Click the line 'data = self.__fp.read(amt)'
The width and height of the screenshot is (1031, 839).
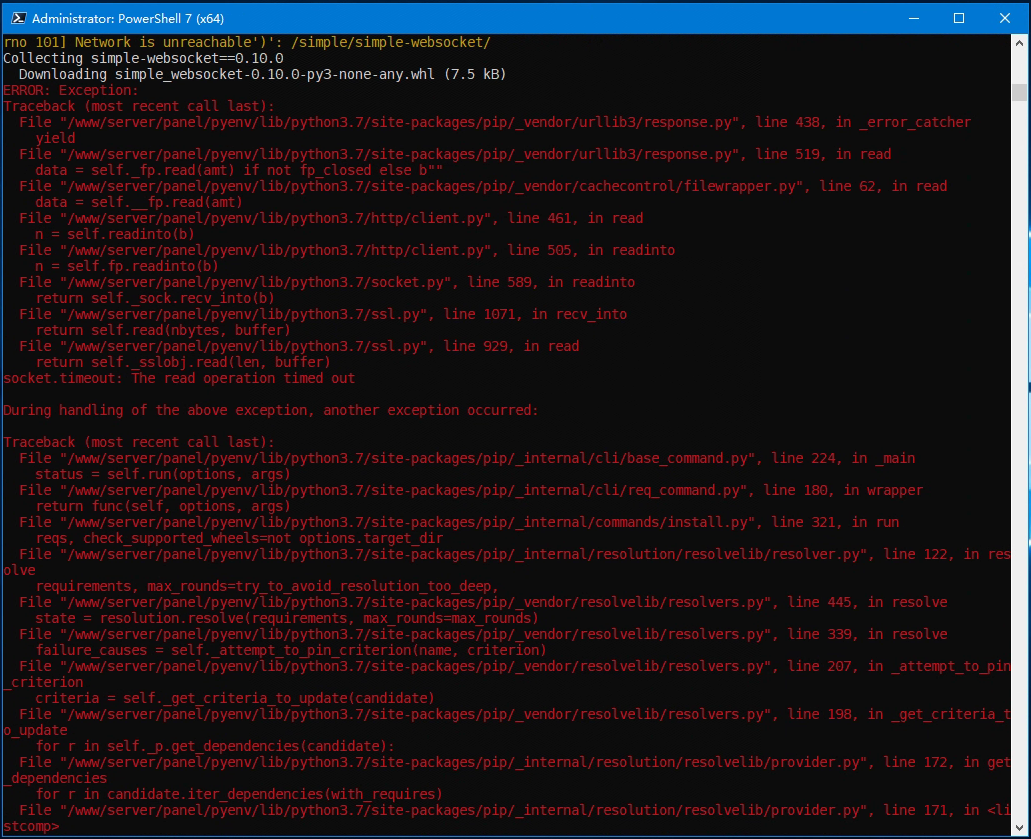pos(139,203)
